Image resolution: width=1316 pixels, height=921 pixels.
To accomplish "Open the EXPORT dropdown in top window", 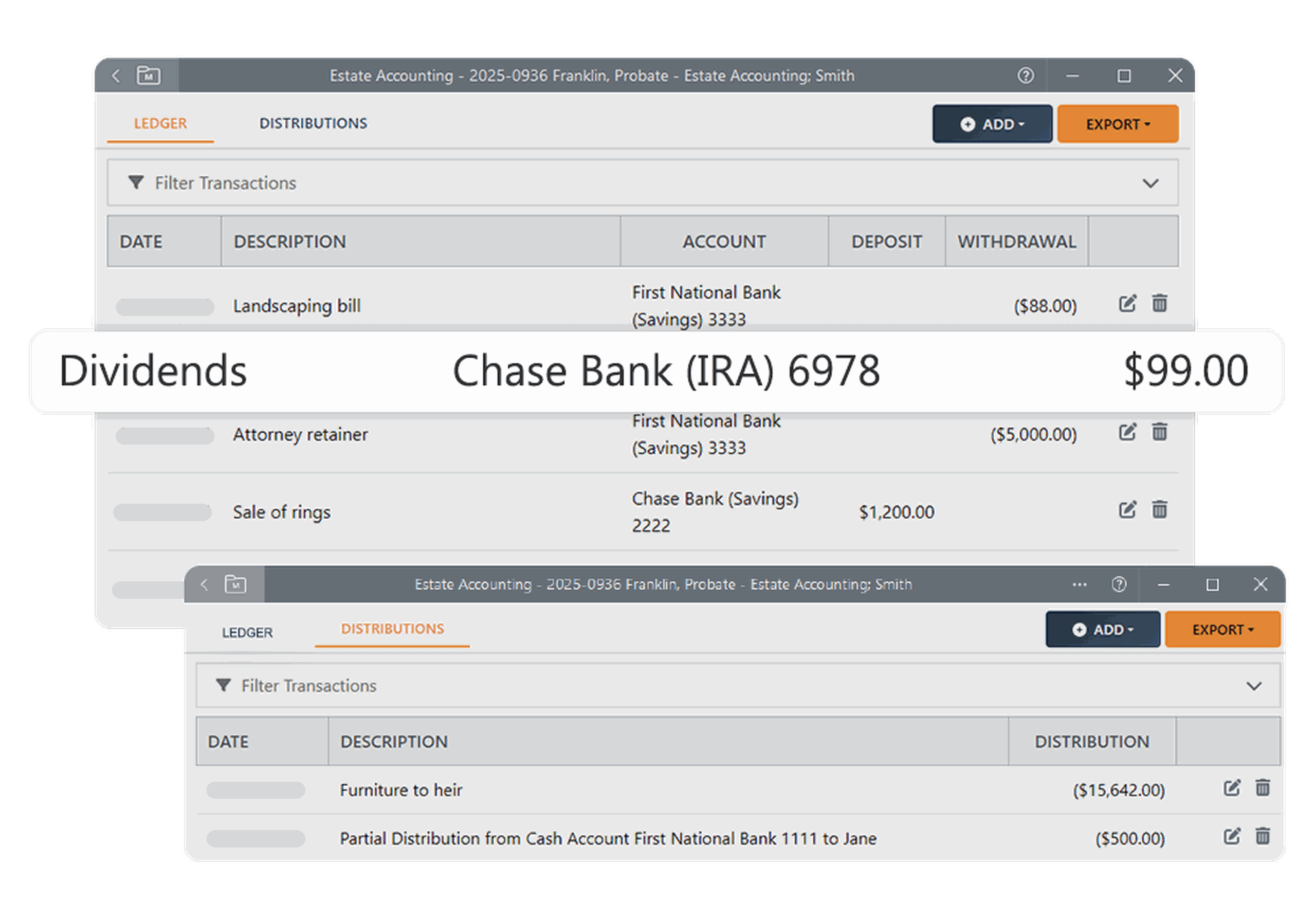I will pos(1117,123).
